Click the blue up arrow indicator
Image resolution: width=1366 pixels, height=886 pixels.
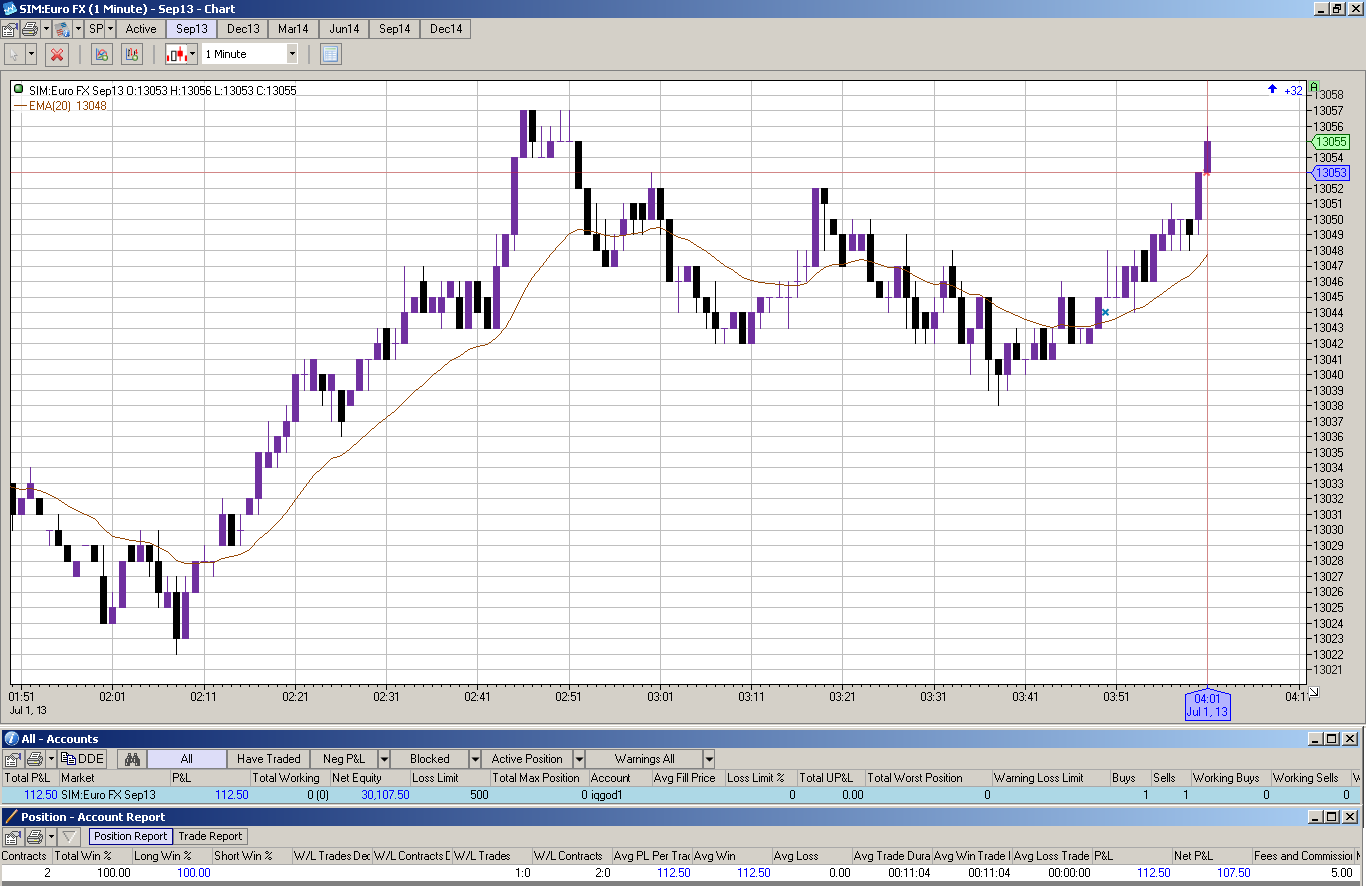pos(1272,90)
